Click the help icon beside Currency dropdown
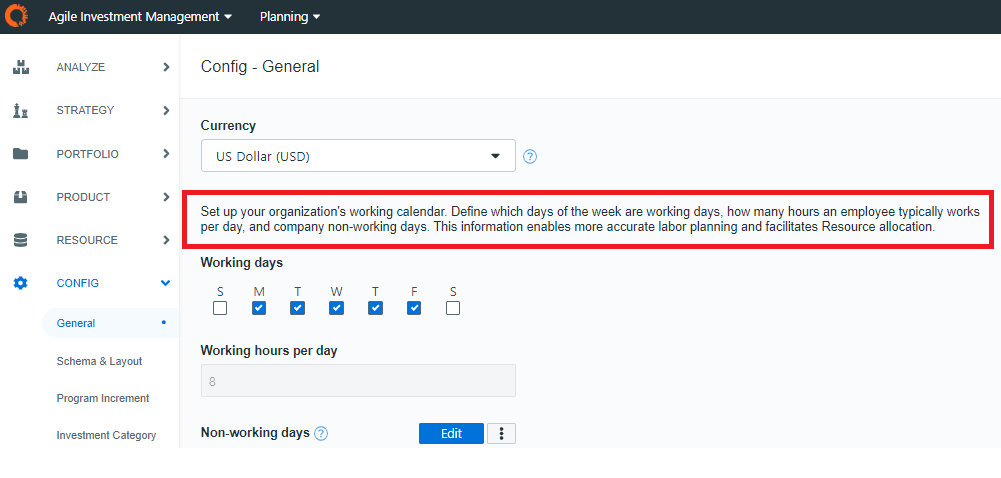 (x=530, y=157)
